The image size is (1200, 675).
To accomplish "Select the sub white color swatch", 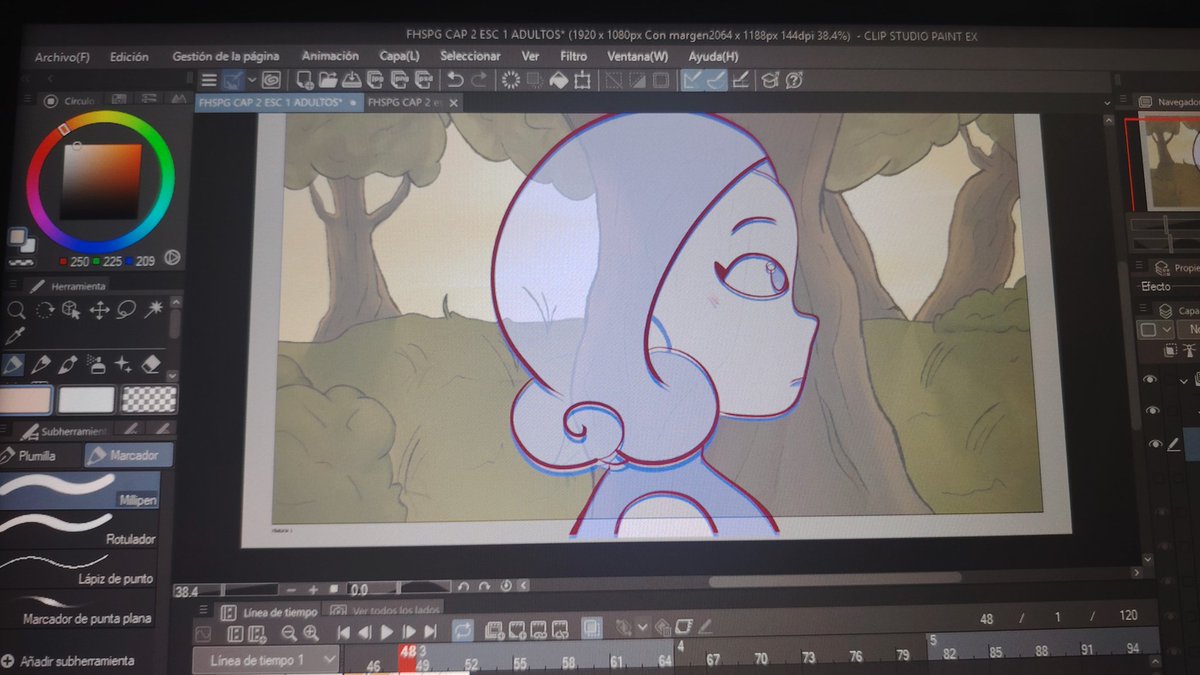I will 86,400.
